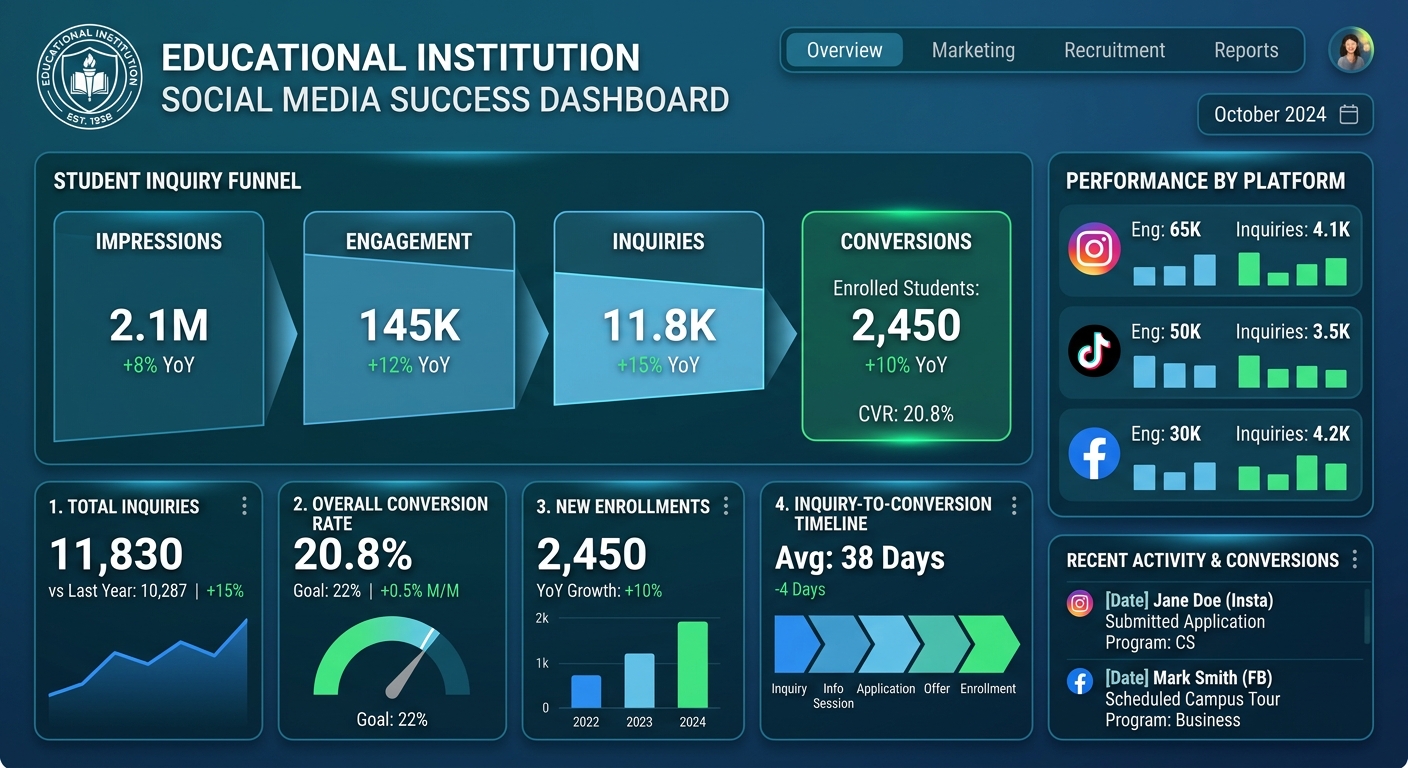Click the Impressions funnel stage card

158,326
